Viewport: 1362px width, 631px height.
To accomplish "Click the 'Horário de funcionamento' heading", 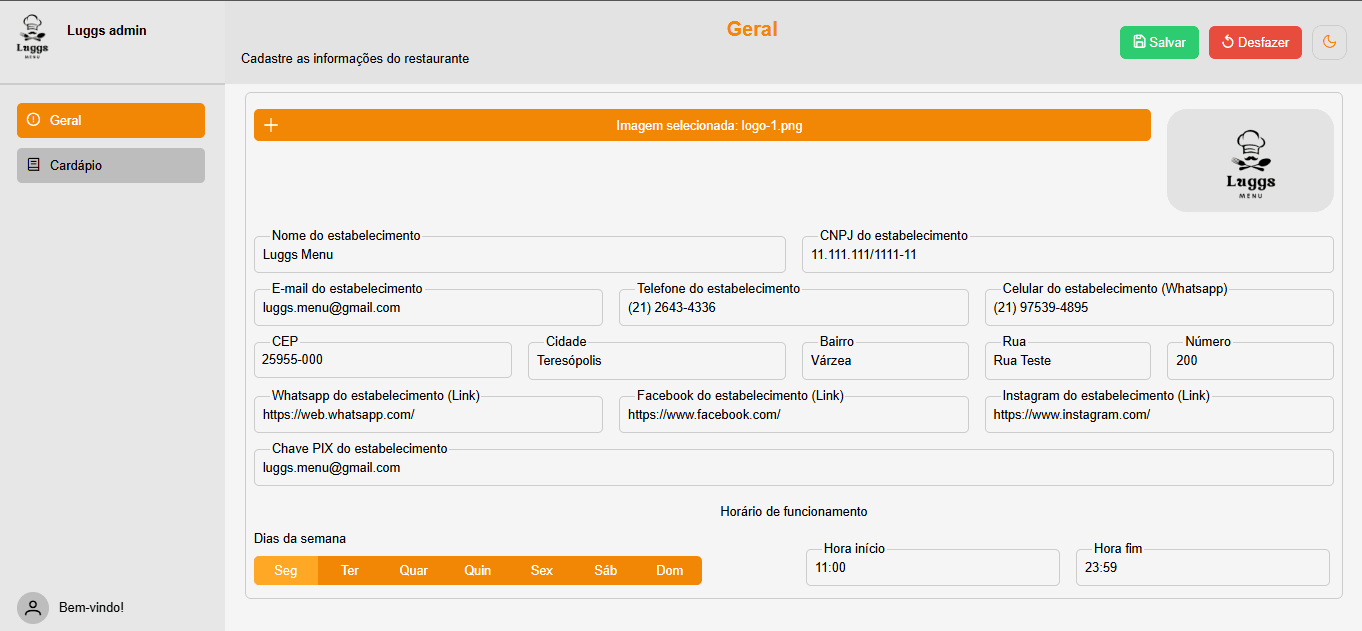I will coord(794,511).
